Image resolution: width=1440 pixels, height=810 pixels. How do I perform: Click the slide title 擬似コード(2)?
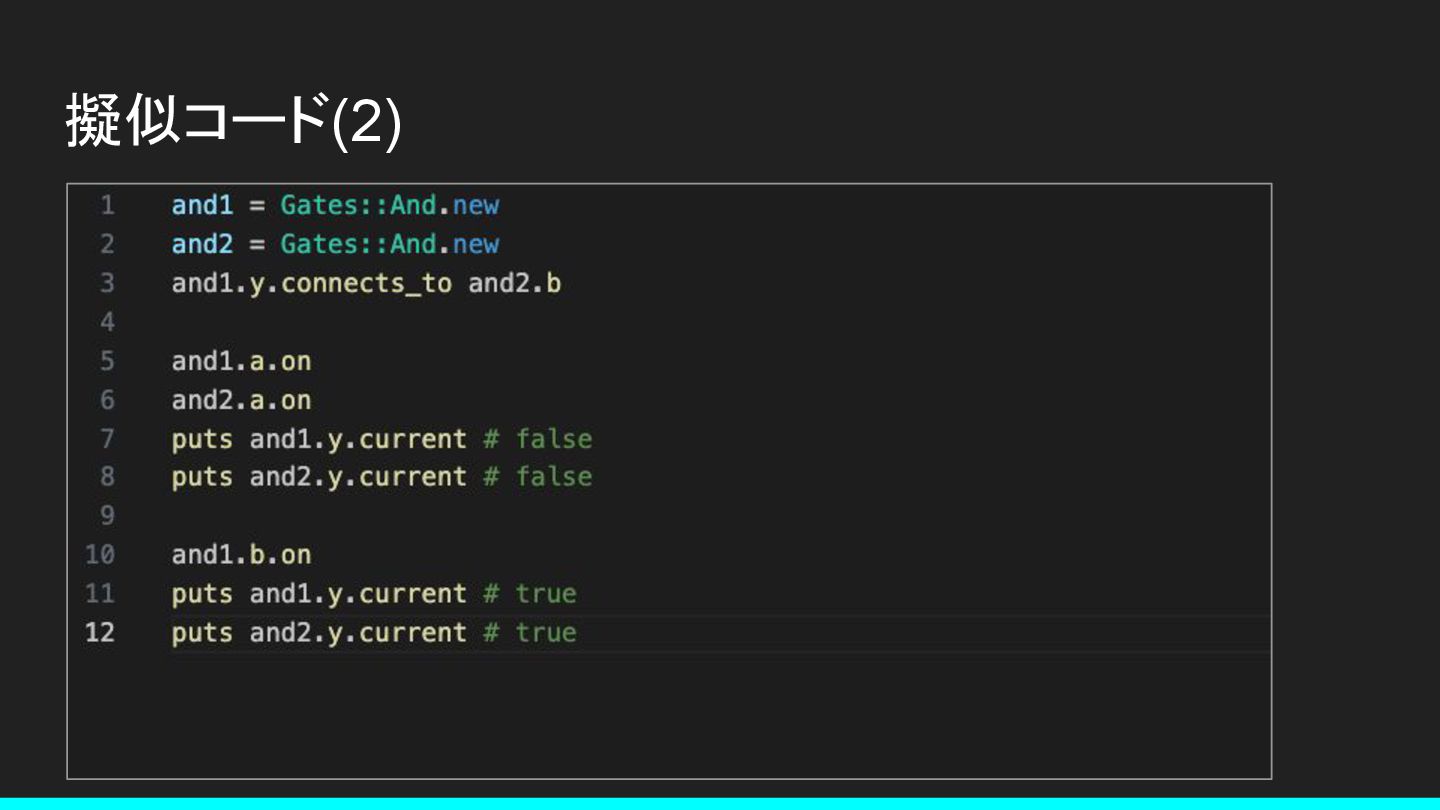click(233, 120)
